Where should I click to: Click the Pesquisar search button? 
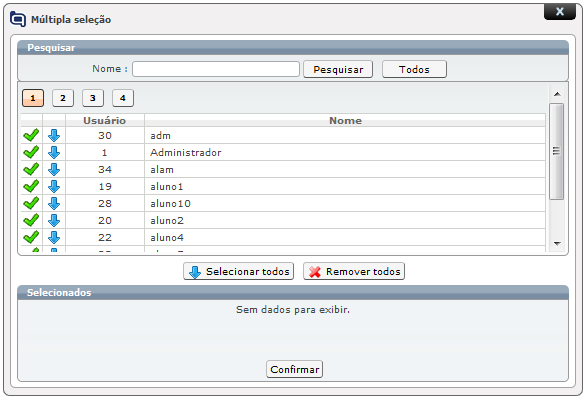[338, 70]
